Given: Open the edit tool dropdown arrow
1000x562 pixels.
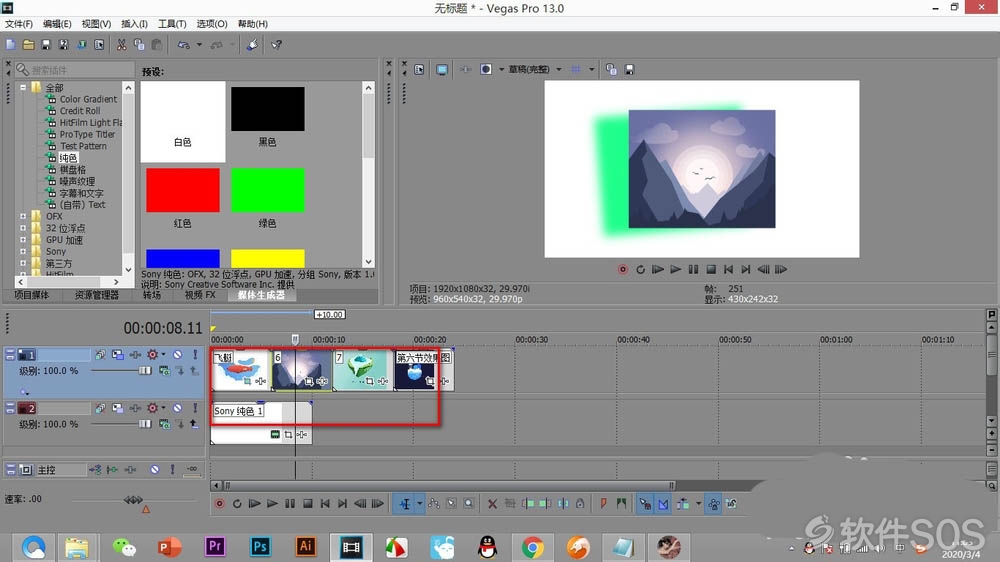Looking at the screenshot, I should (420, 503).
